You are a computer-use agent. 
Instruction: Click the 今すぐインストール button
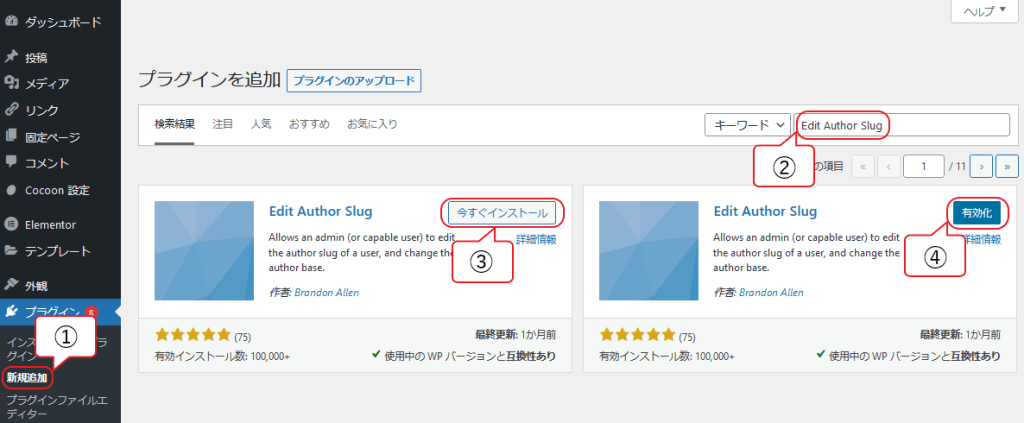(x=501, y=213)
